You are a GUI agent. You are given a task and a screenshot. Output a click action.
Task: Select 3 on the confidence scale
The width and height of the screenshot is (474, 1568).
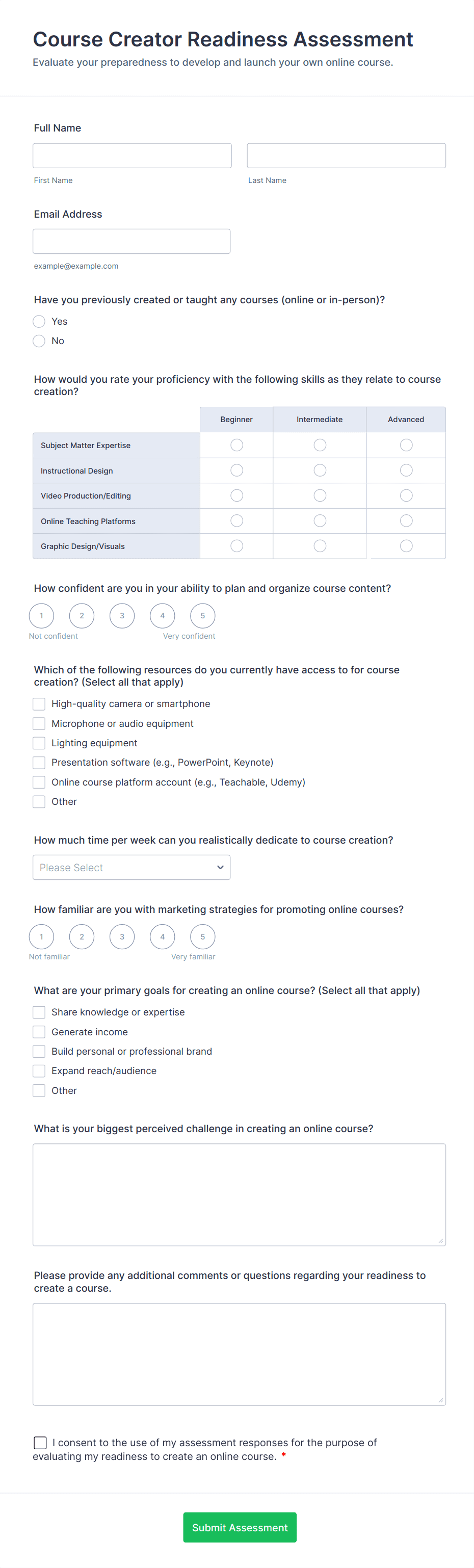(122, 615)
